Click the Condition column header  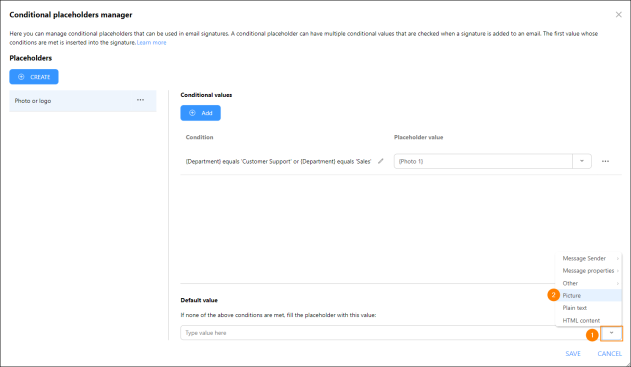199,137
